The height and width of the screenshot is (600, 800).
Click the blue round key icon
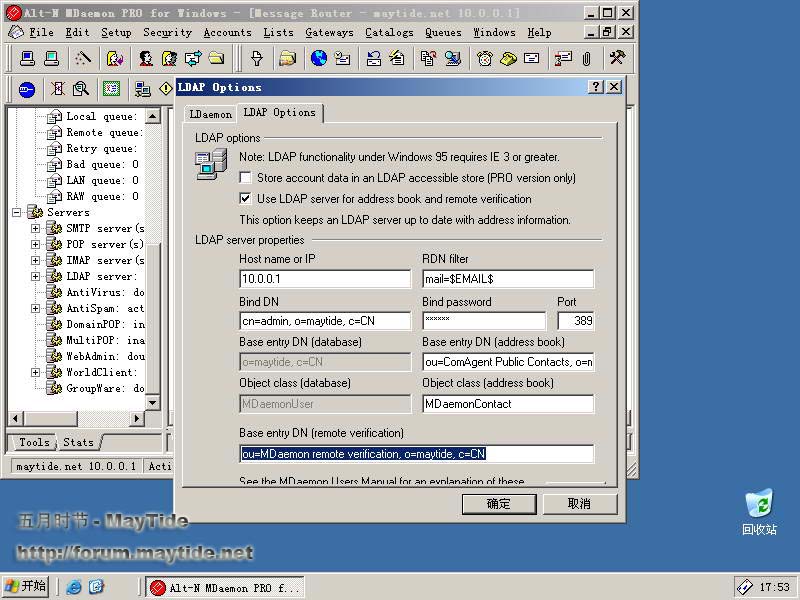[x=27, y=89]
